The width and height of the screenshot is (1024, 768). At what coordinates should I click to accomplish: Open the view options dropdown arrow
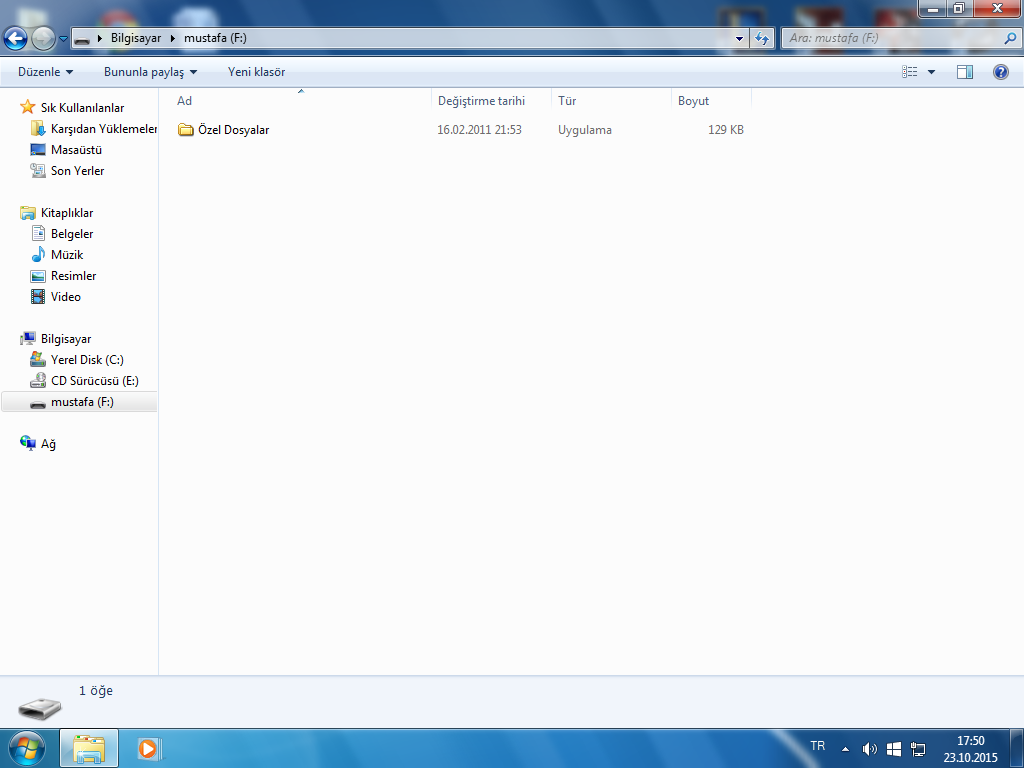pyautogui.click(x=932, y=72)
